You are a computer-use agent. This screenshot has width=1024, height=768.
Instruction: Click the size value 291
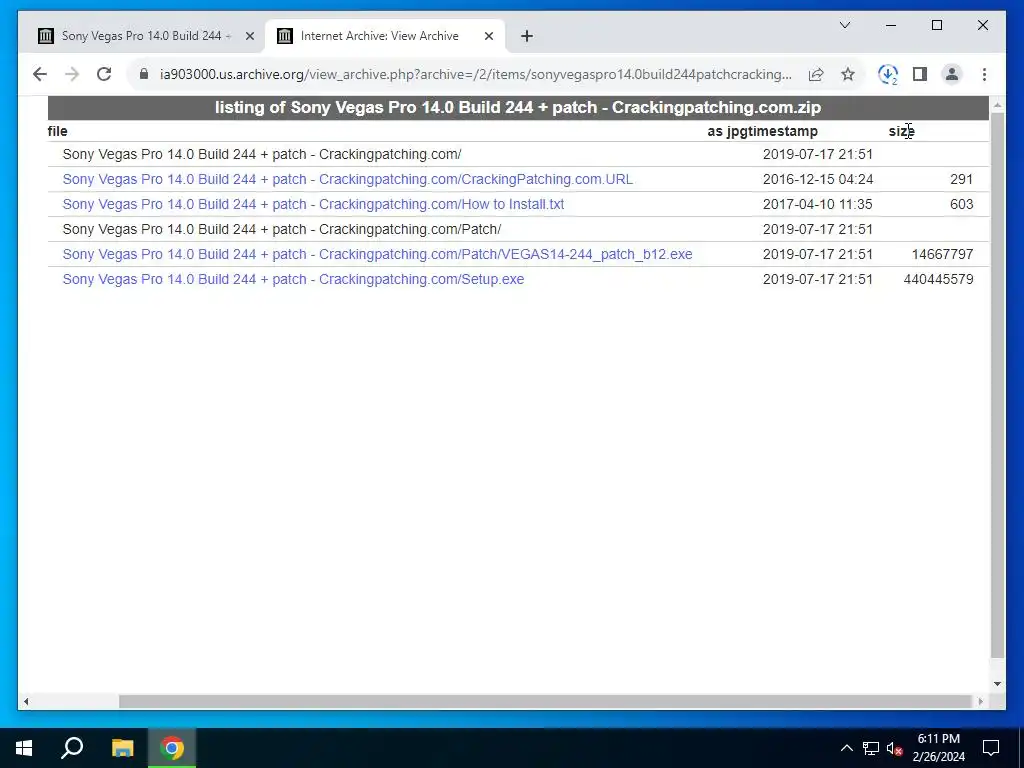pos(961,179)
